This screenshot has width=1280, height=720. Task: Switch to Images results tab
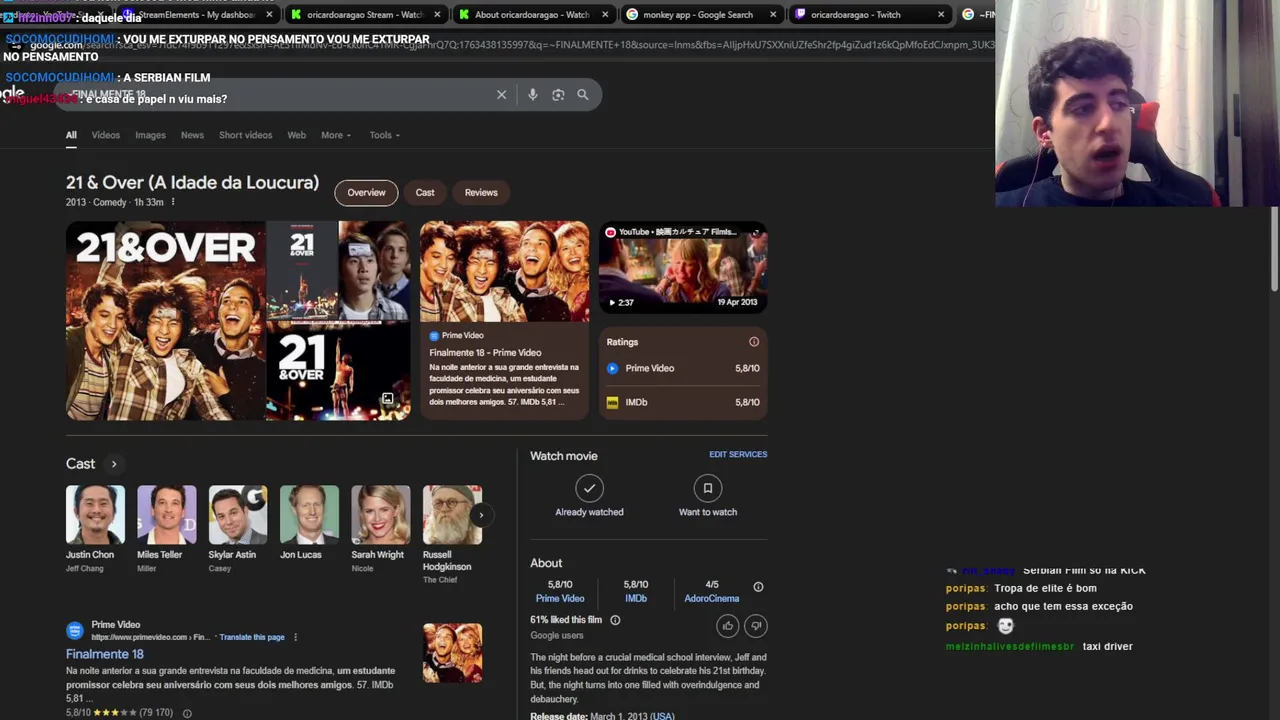click(x=150, y=135)
